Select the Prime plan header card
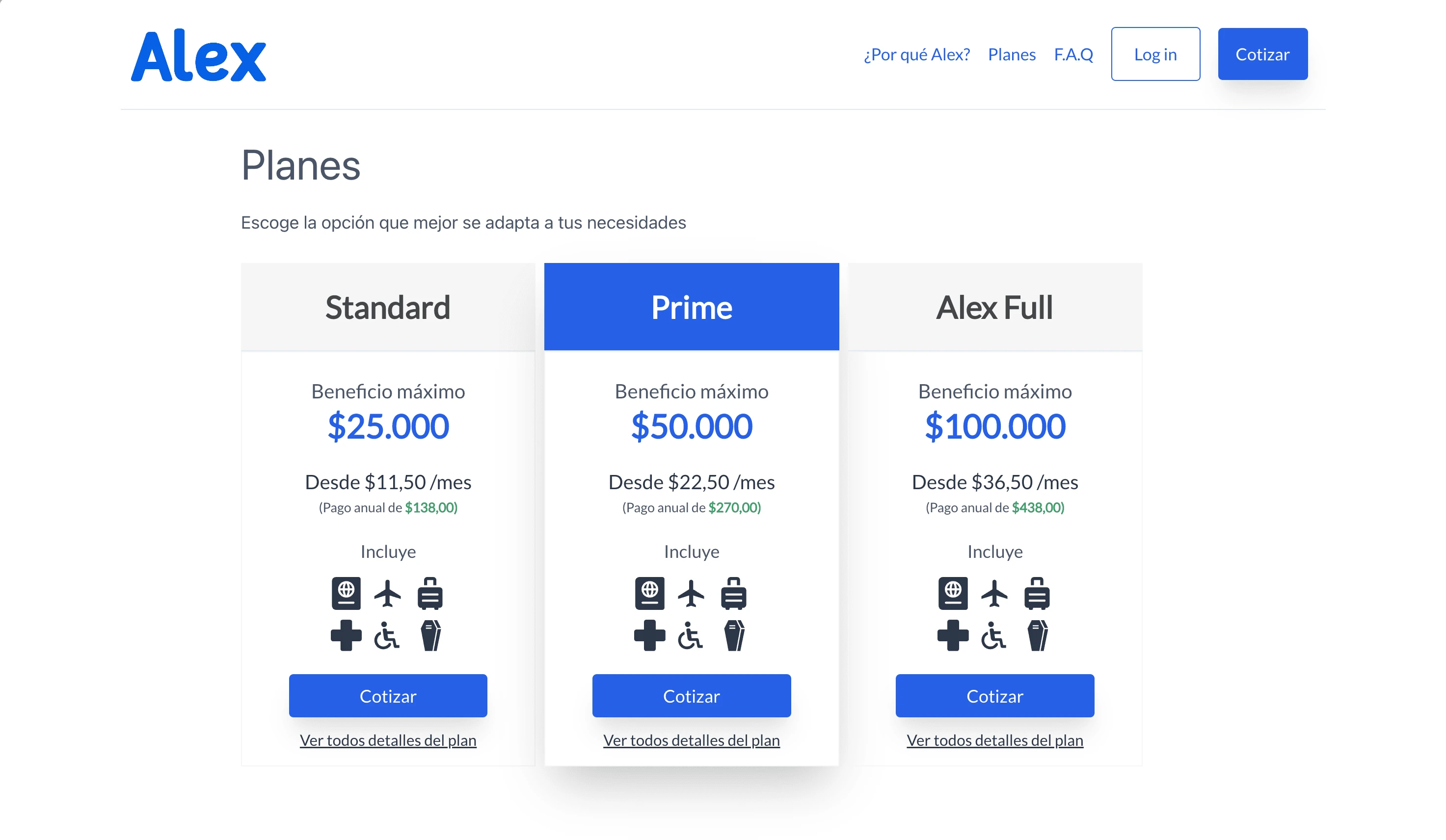Screen dimensions: 1446x840 (692, 307)
